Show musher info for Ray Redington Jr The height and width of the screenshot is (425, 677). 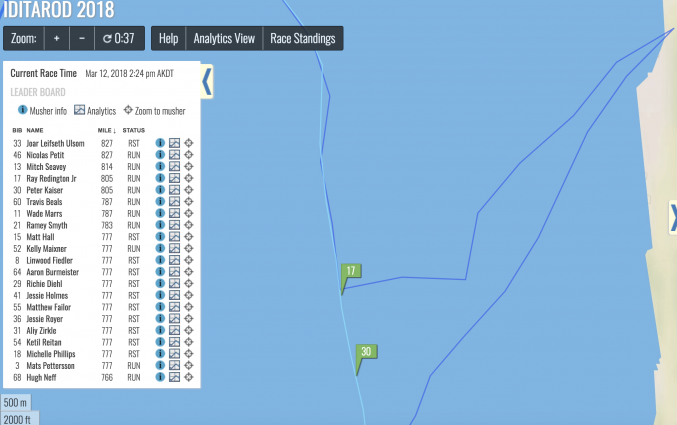click(x=160, y=178)
